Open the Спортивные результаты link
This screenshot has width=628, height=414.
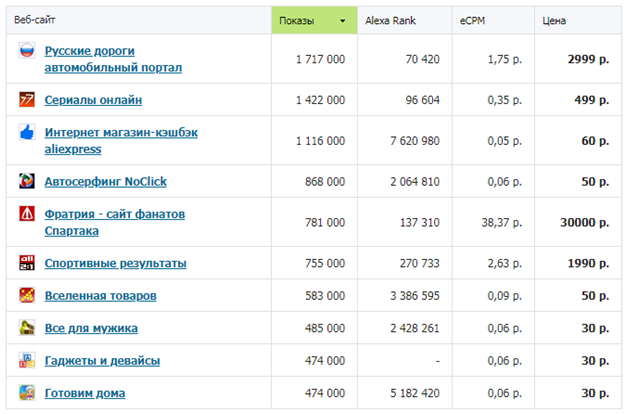tap(115, 263)
